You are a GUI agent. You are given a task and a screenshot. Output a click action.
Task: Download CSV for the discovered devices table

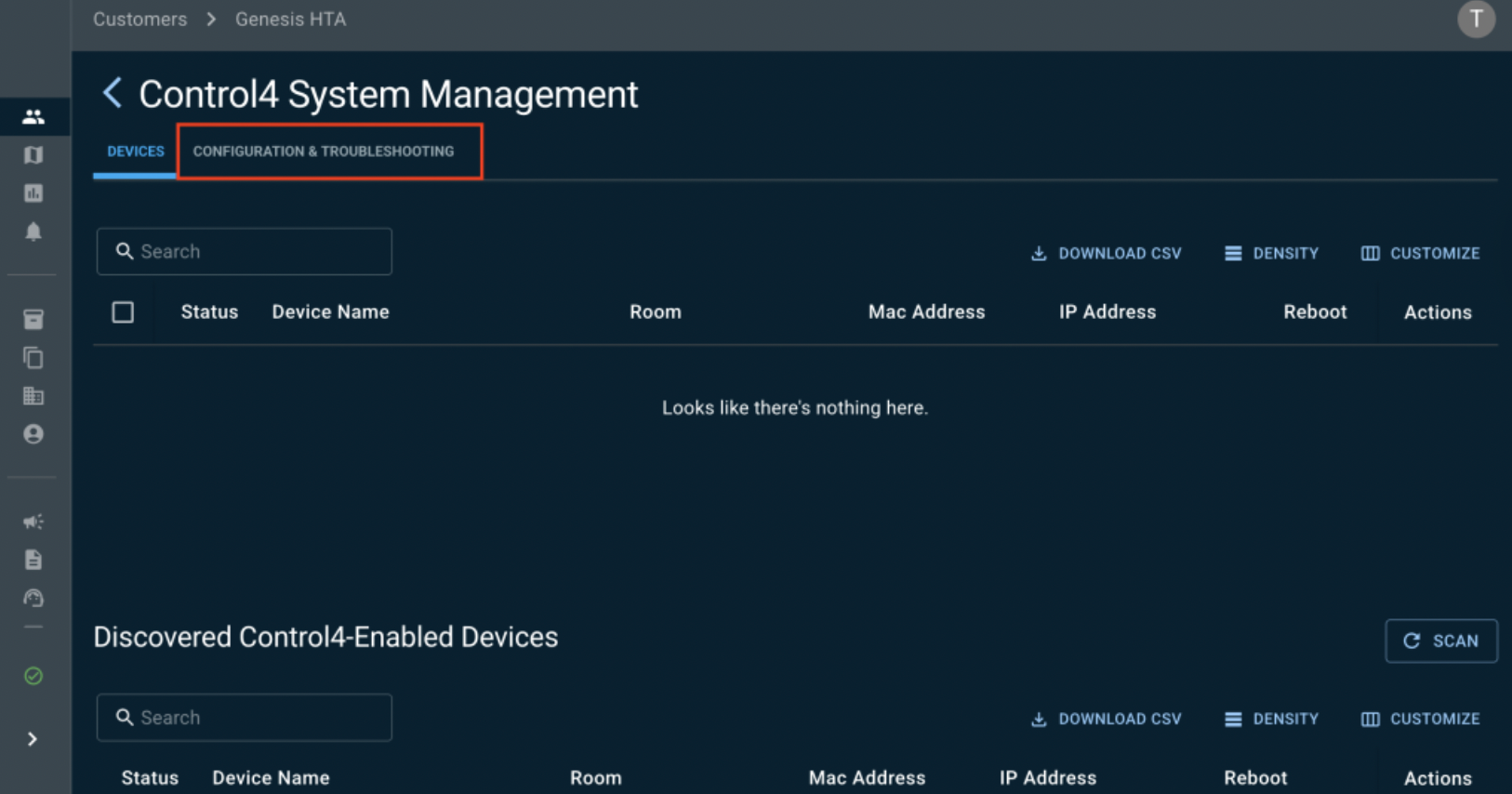(1106, 720)
